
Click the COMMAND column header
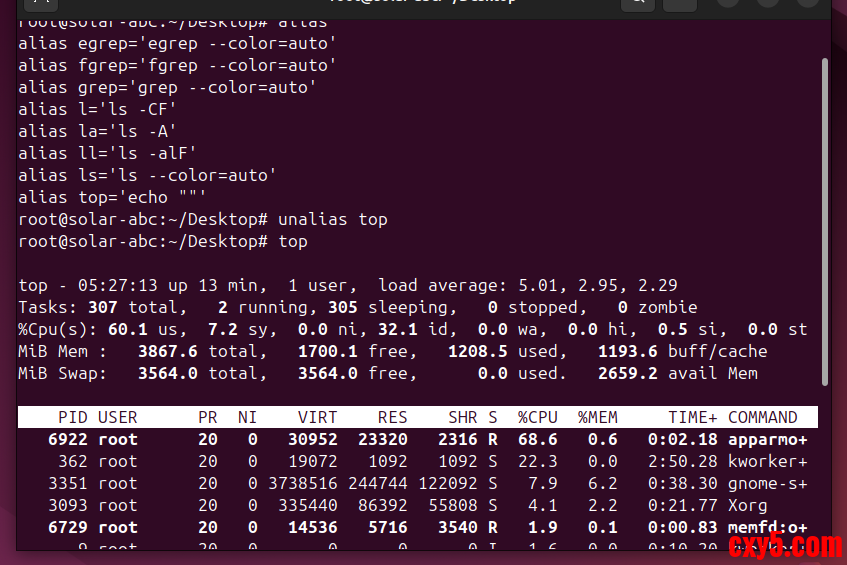click(762, 418)
